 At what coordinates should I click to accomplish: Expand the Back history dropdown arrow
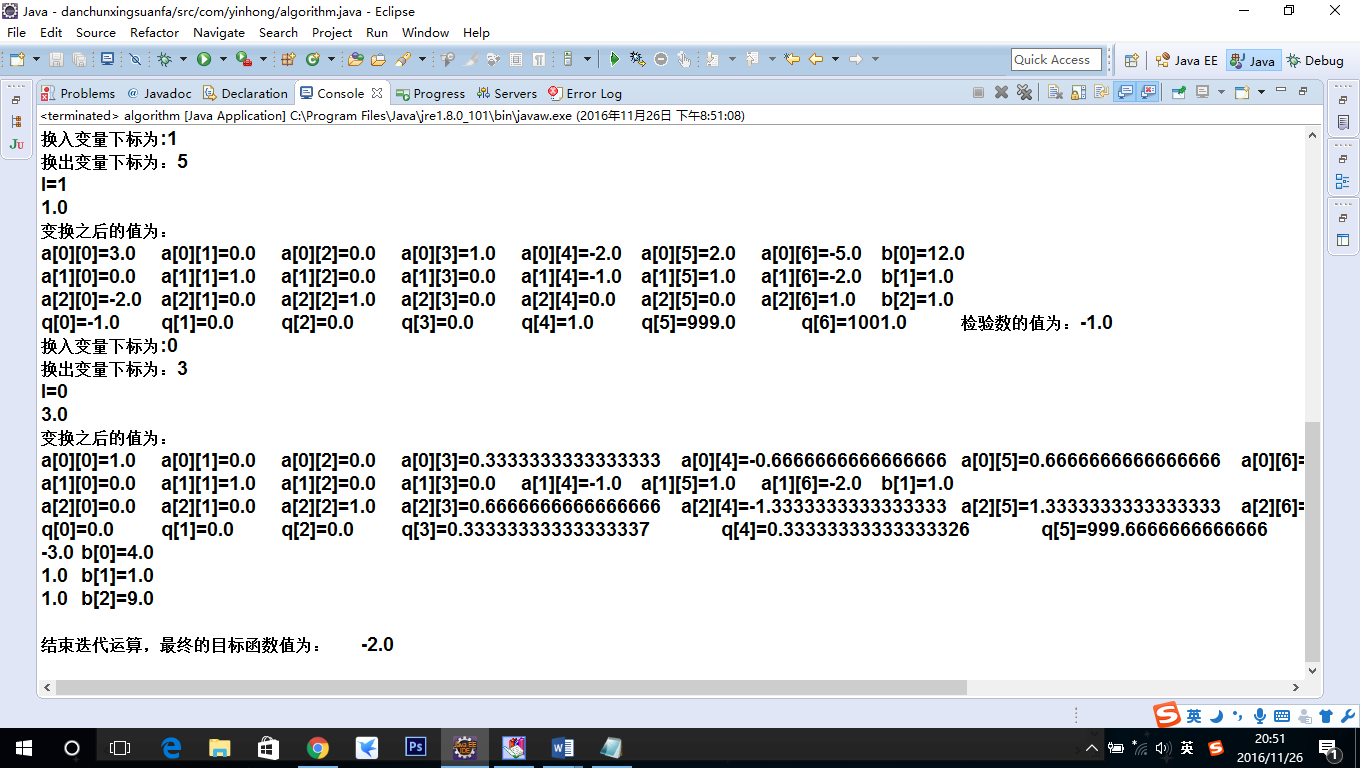(836, 59)
